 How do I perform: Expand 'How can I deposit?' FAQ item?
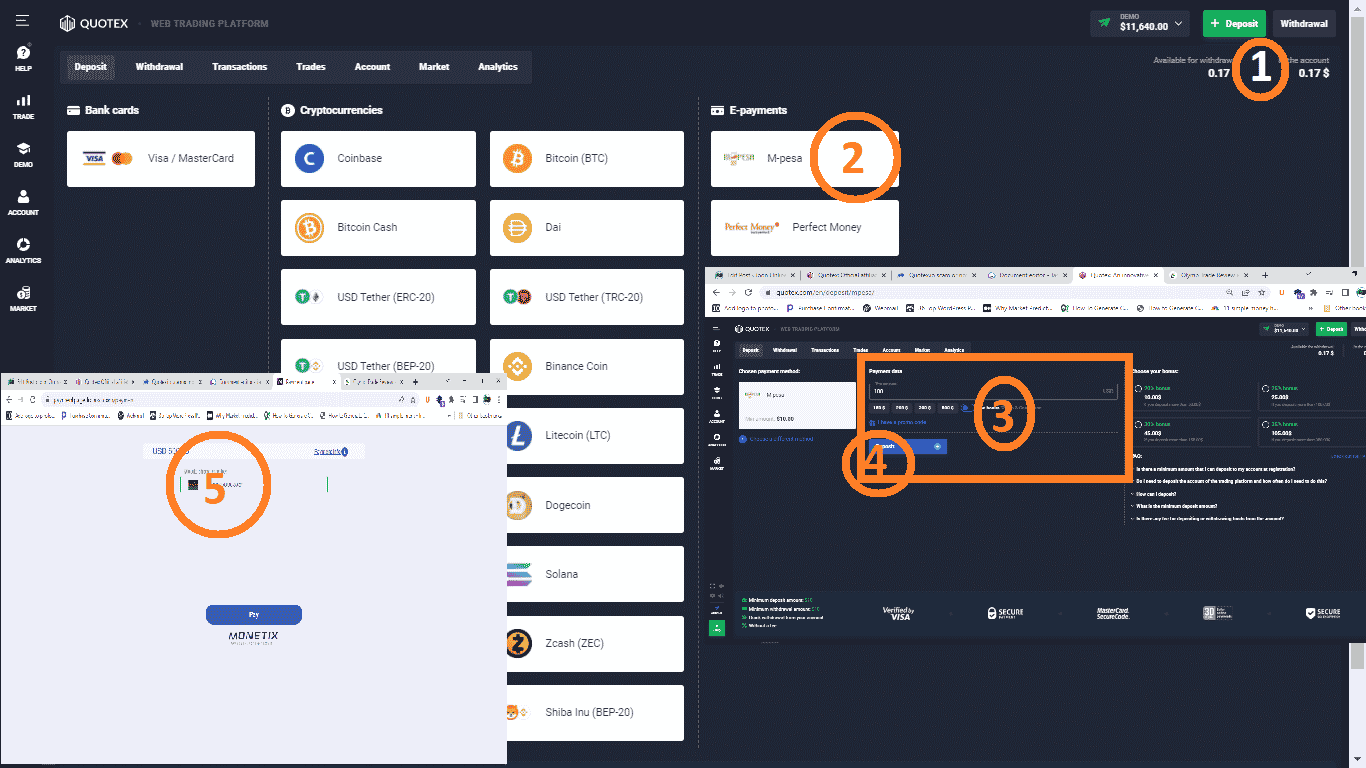click(x=1153, y=494)
